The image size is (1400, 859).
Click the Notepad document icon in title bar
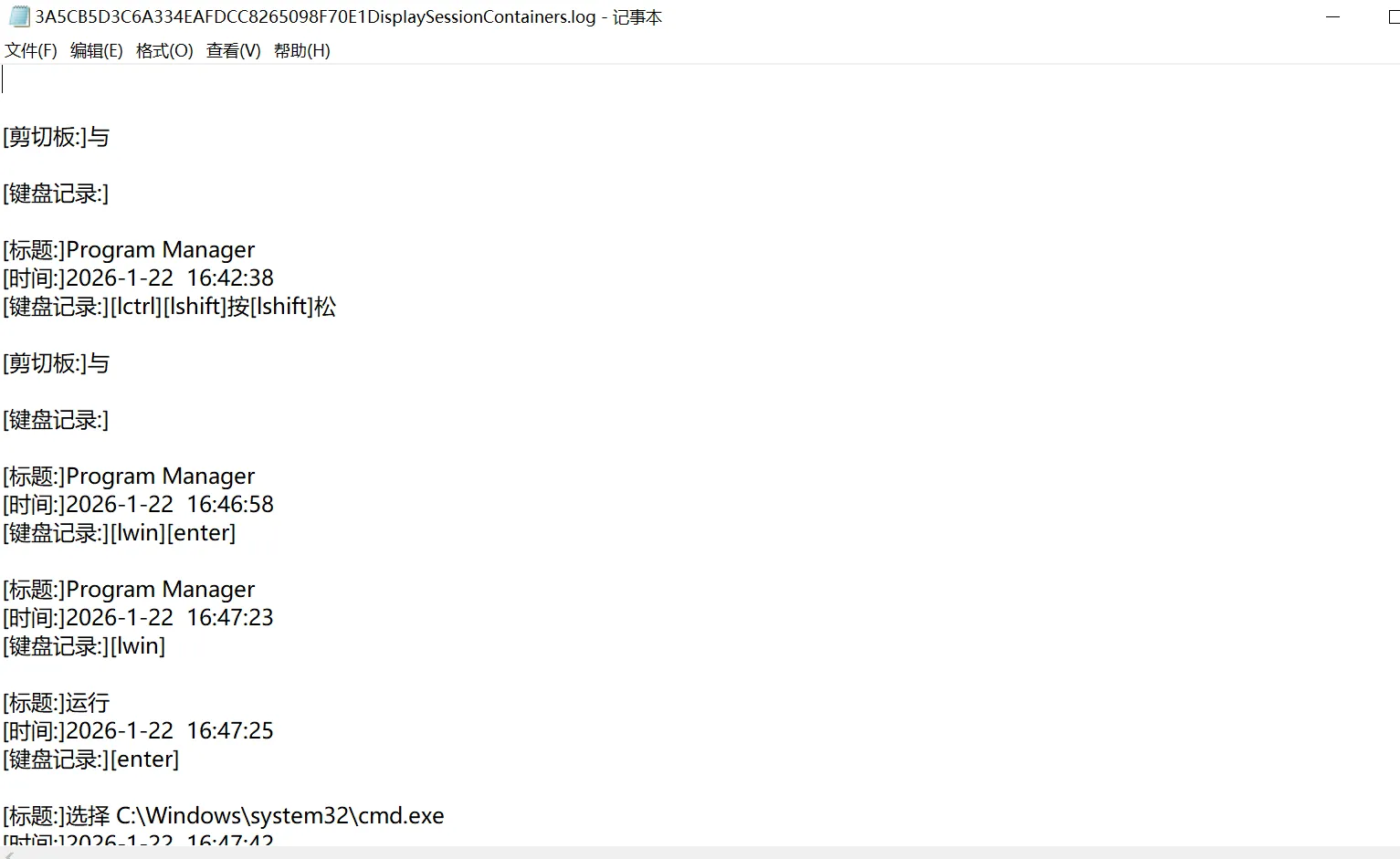point(17,16)
